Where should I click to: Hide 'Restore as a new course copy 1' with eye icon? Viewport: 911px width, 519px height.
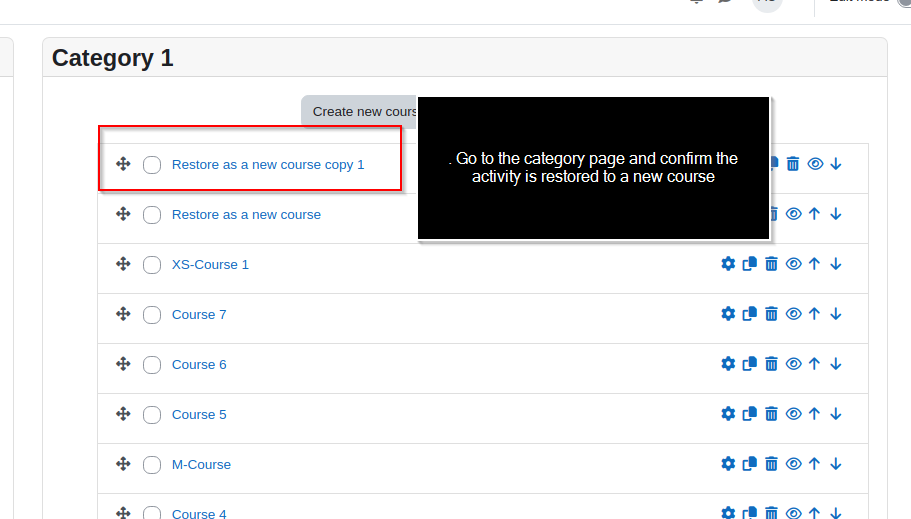point(815,164)
